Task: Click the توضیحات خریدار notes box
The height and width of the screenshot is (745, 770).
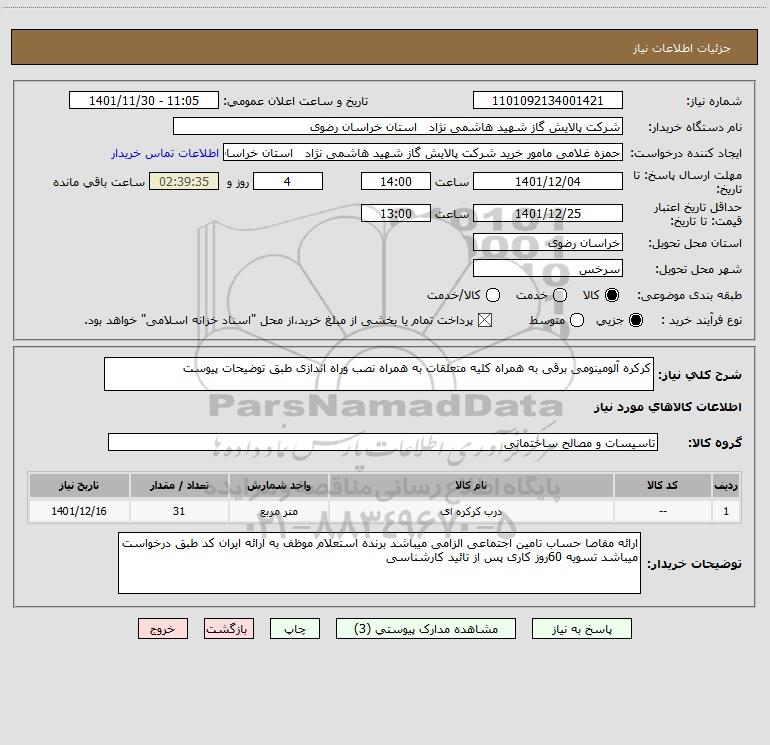Action: click(379, 563)
